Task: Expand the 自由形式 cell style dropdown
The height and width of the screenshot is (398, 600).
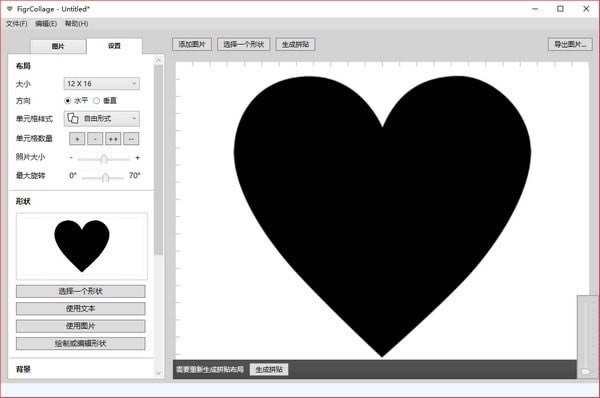Action: pos(101,118)
